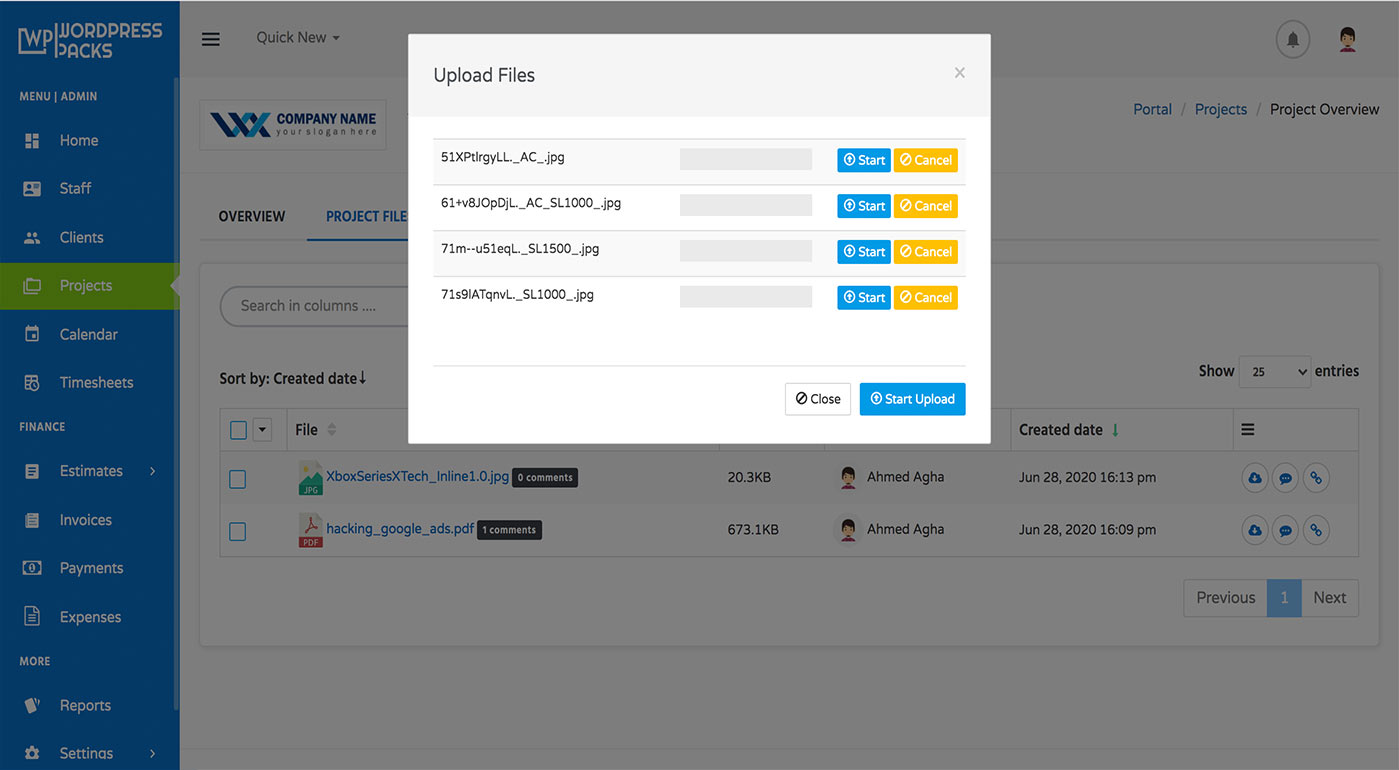Open comments for hacking_google_ads.pdf
The image size is (1399, 770).
[1285, 530]
